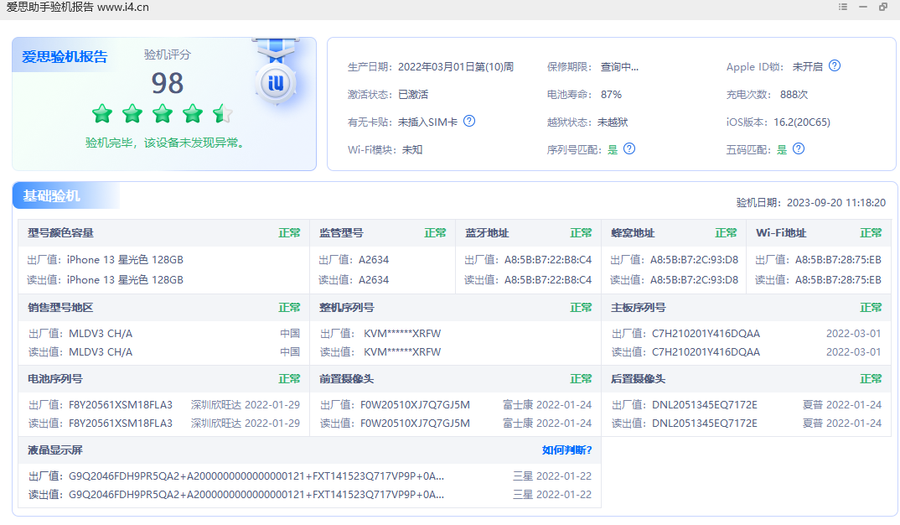The height and width of the screenshot is (525, 900).
Task: Minimize the 爱思助手验机报告 window
Action: [x=863, y=7]
